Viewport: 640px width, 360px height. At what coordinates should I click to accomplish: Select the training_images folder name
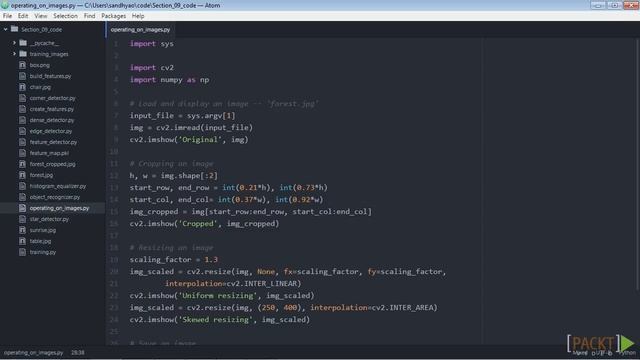[x=49, y=54]
